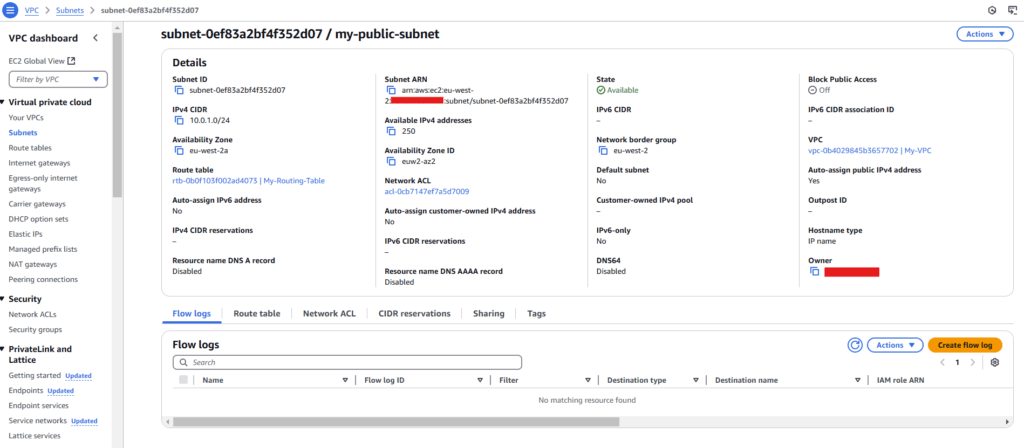Collapse the VPC dashboard sidebar
Screen dimensions: 1024x448
[95, 38]
